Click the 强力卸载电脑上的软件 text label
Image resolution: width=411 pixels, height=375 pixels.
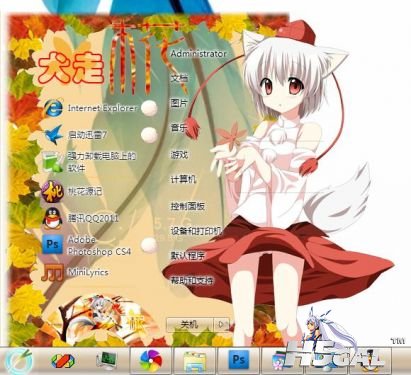102,162
